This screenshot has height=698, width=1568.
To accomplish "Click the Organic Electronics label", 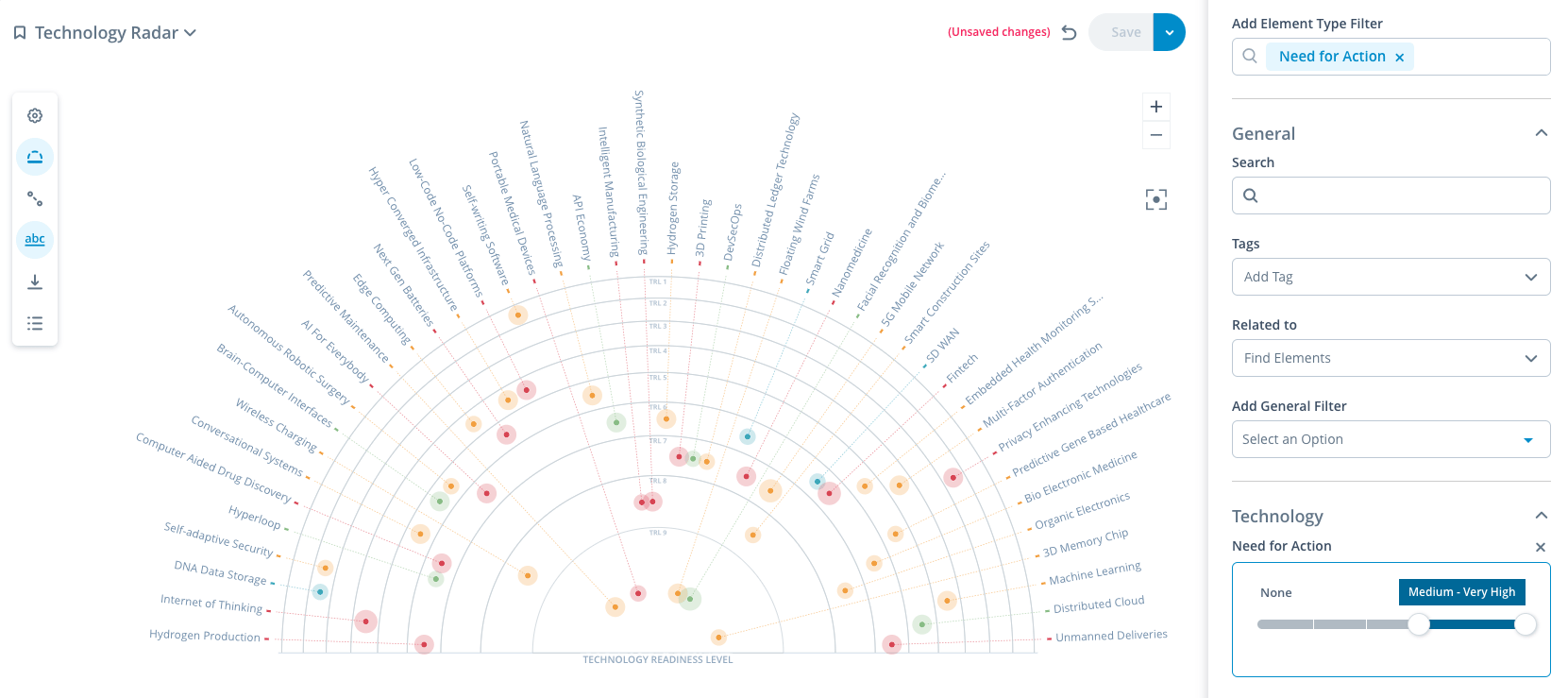I will [x=1082, y=511].
